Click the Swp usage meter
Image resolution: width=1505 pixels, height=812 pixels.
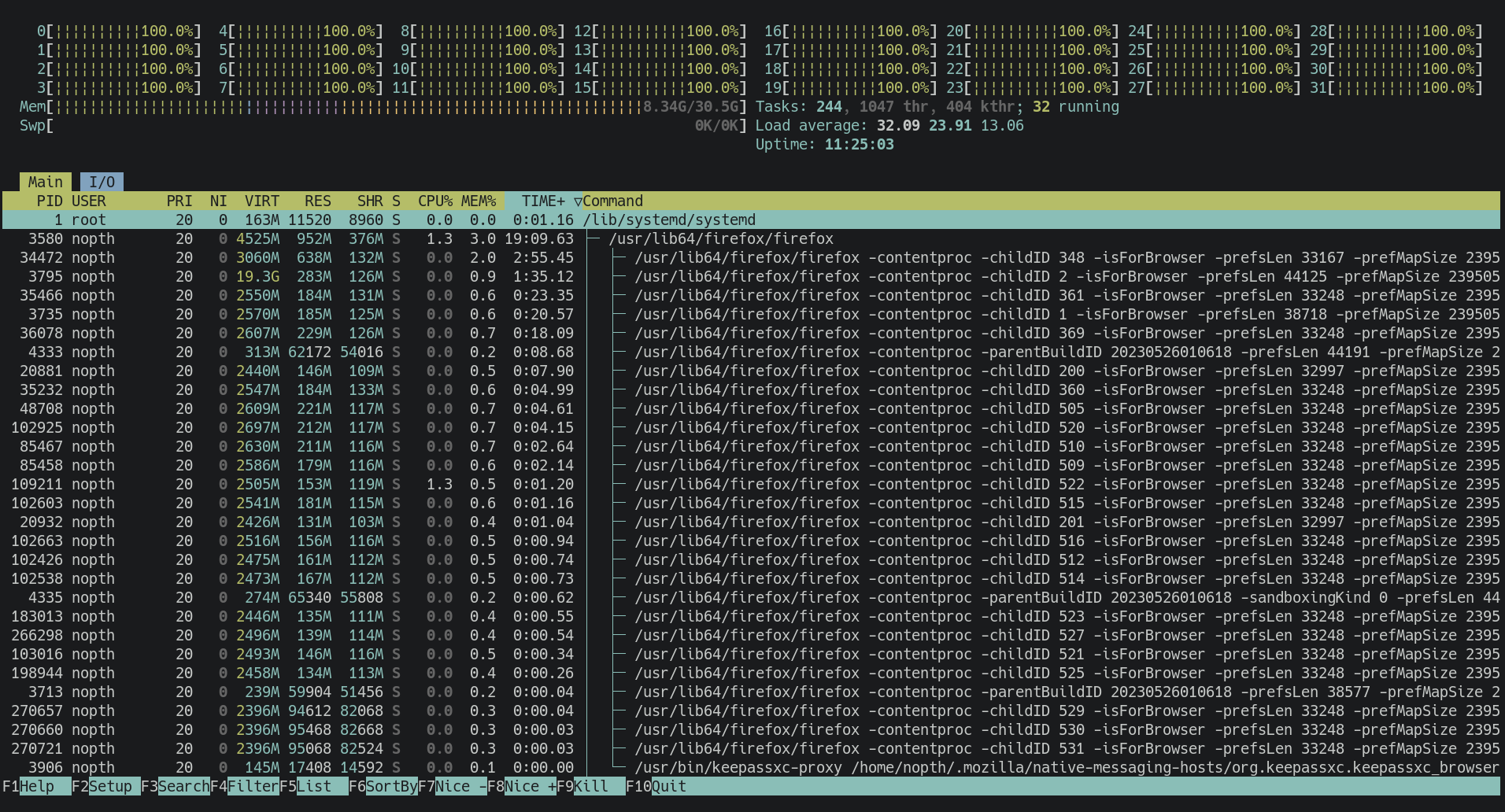383,125
